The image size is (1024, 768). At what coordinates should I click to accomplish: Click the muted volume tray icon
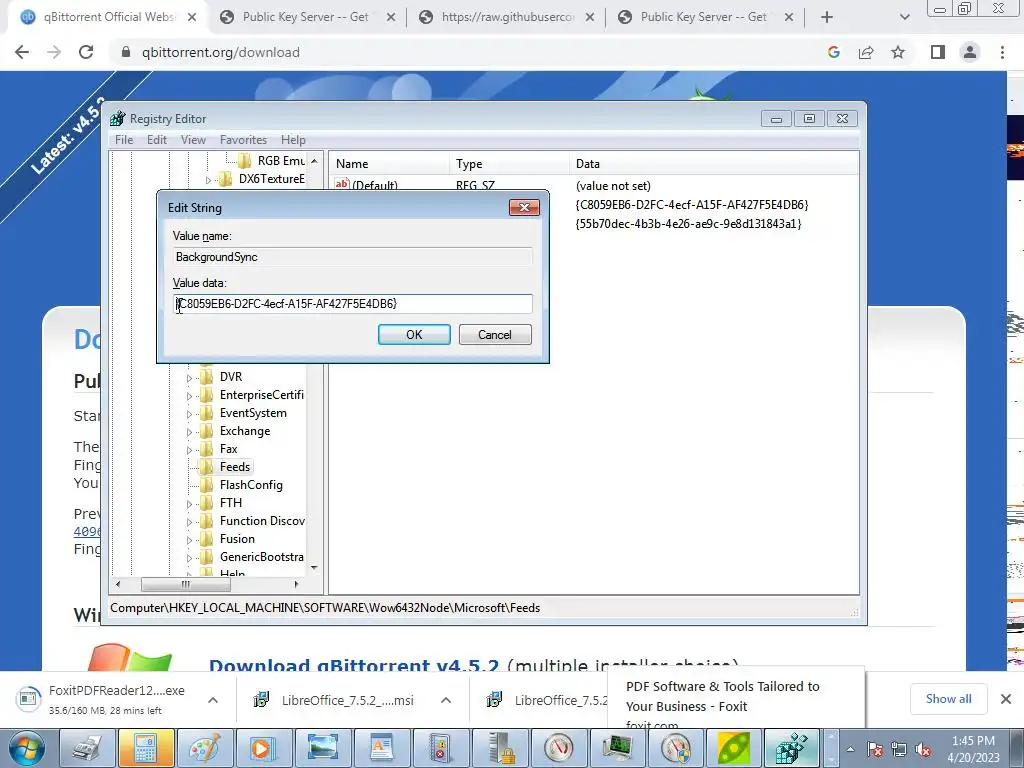point(923,749)
